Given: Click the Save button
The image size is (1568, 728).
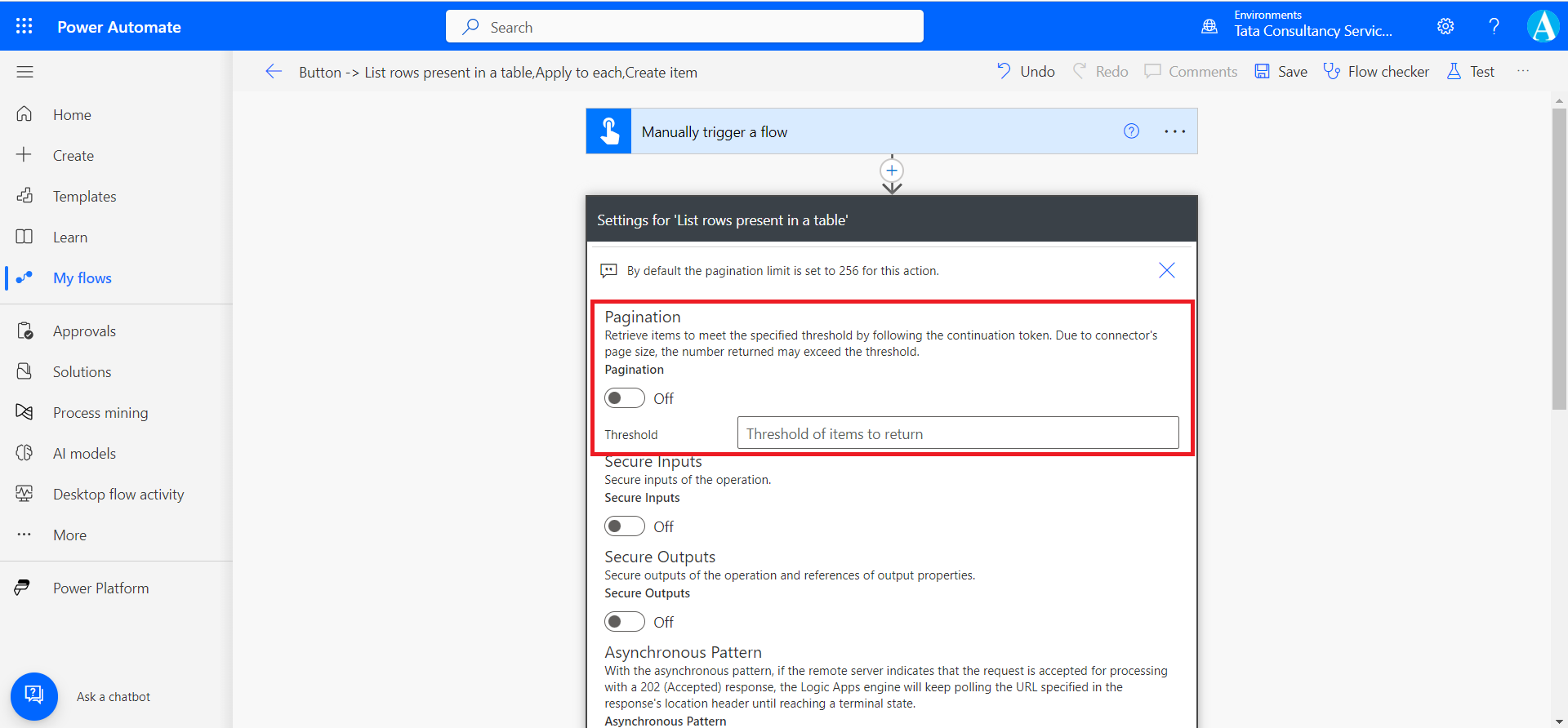Looking at the screenshot, I should [x=1281, y=72].
